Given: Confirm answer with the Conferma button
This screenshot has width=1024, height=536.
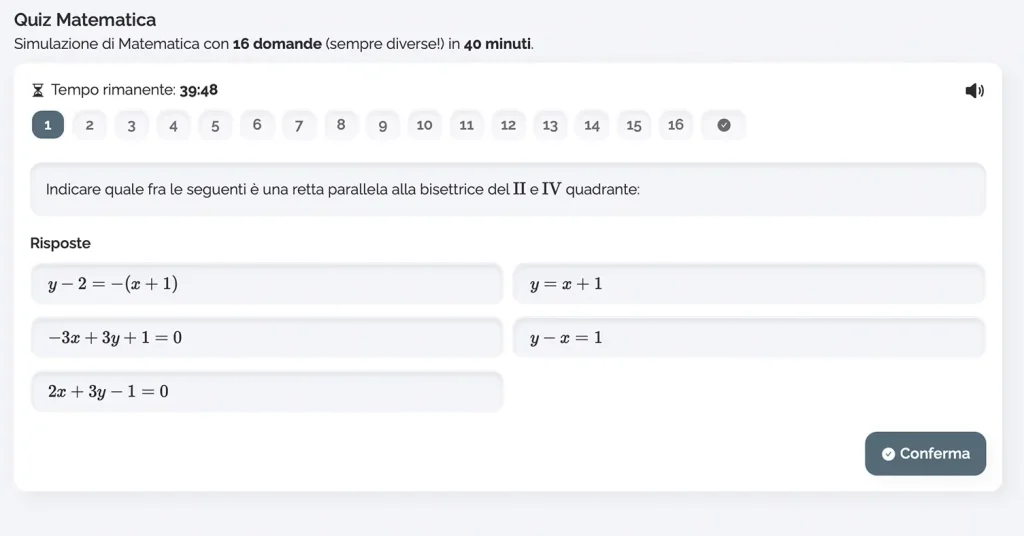Looking at the screenshot, I should tap(925, 454).
